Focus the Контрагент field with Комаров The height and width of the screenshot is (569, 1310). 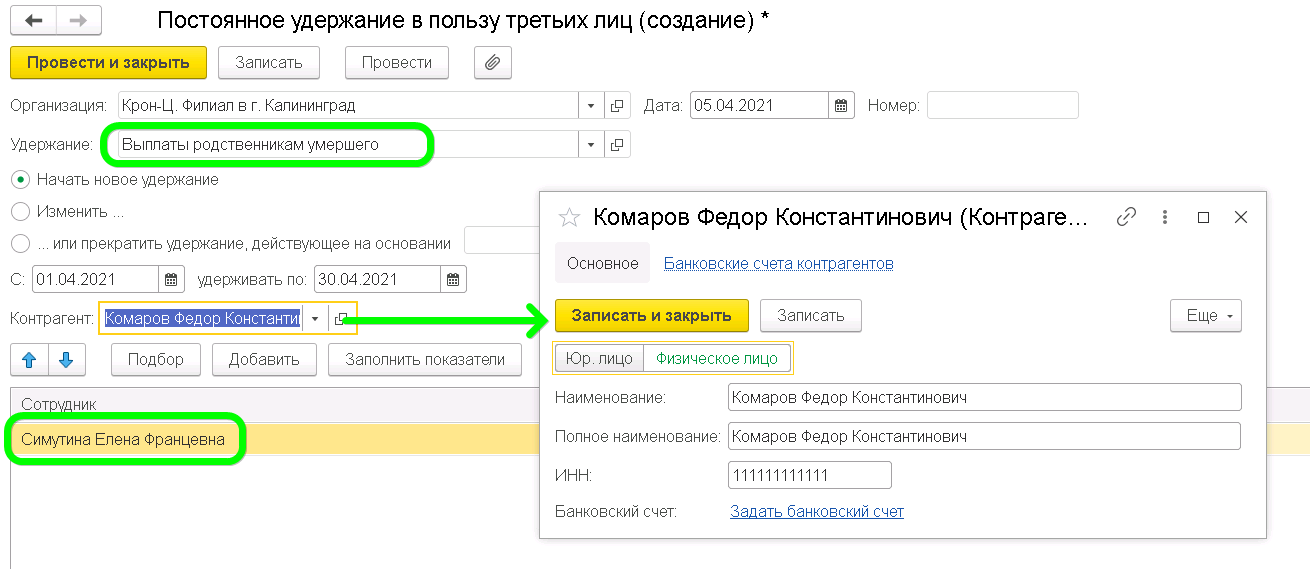click(x=202, y=319)
